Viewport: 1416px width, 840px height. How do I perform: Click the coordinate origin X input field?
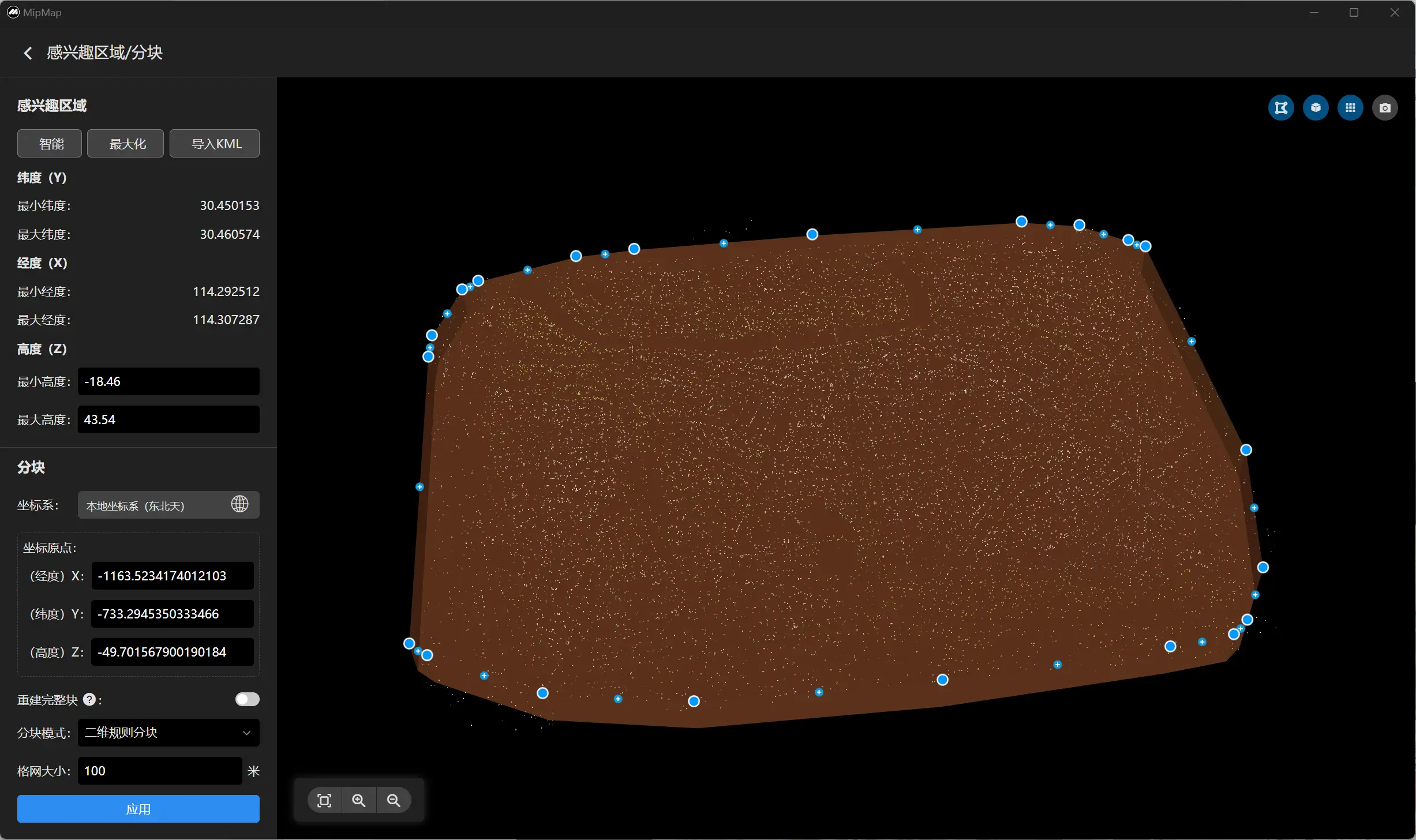pos(172,576)
